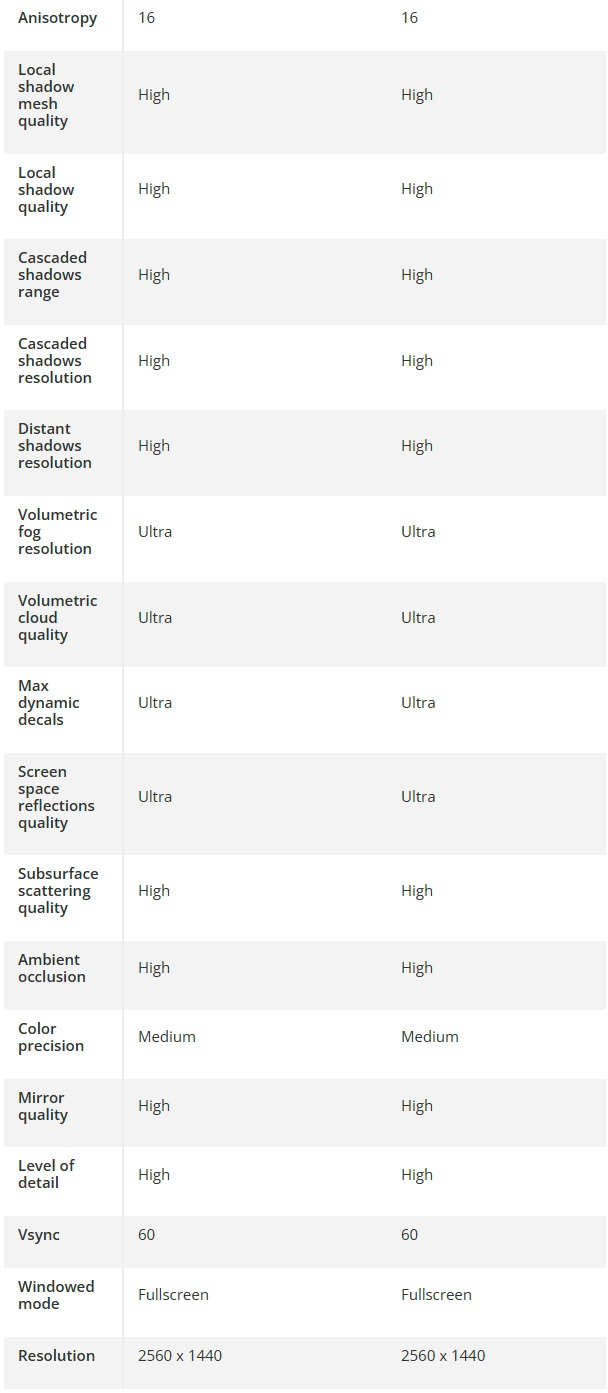Click the Max dynamic decals label

[48, 703]
